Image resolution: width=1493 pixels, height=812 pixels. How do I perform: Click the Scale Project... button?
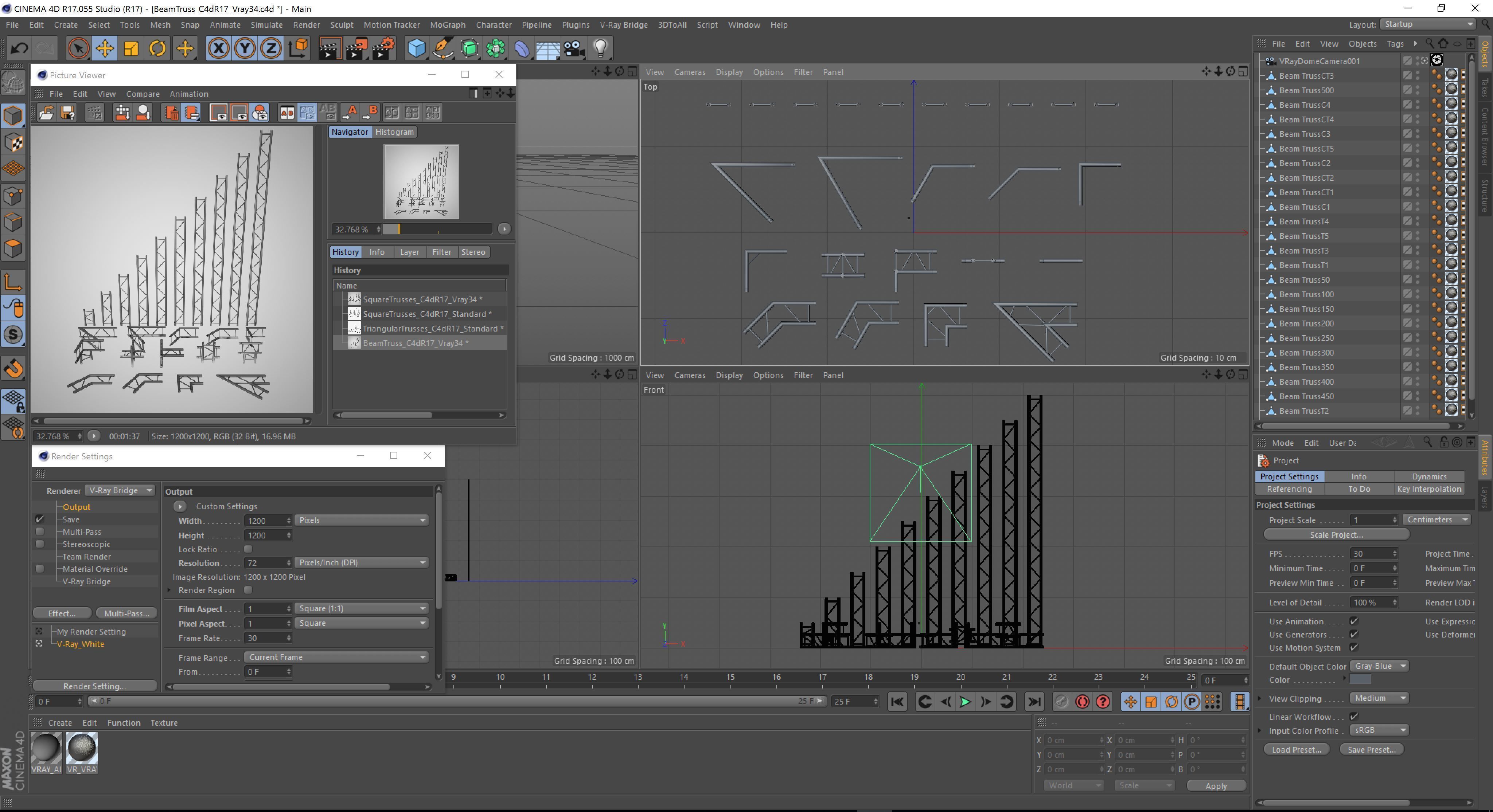pyautogui.click(x=1336, y=534)
